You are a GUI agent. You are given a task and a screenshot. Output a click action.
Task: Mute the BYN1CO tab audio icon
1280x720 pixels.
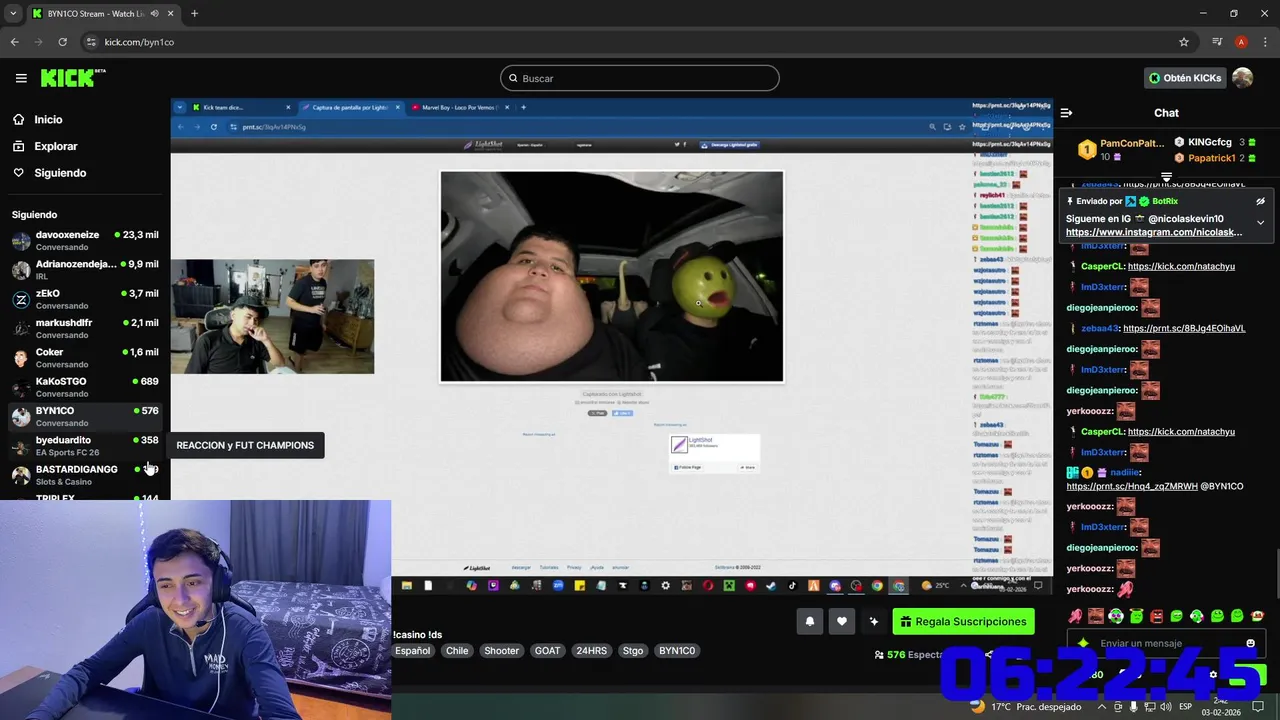tap(154, 14)
